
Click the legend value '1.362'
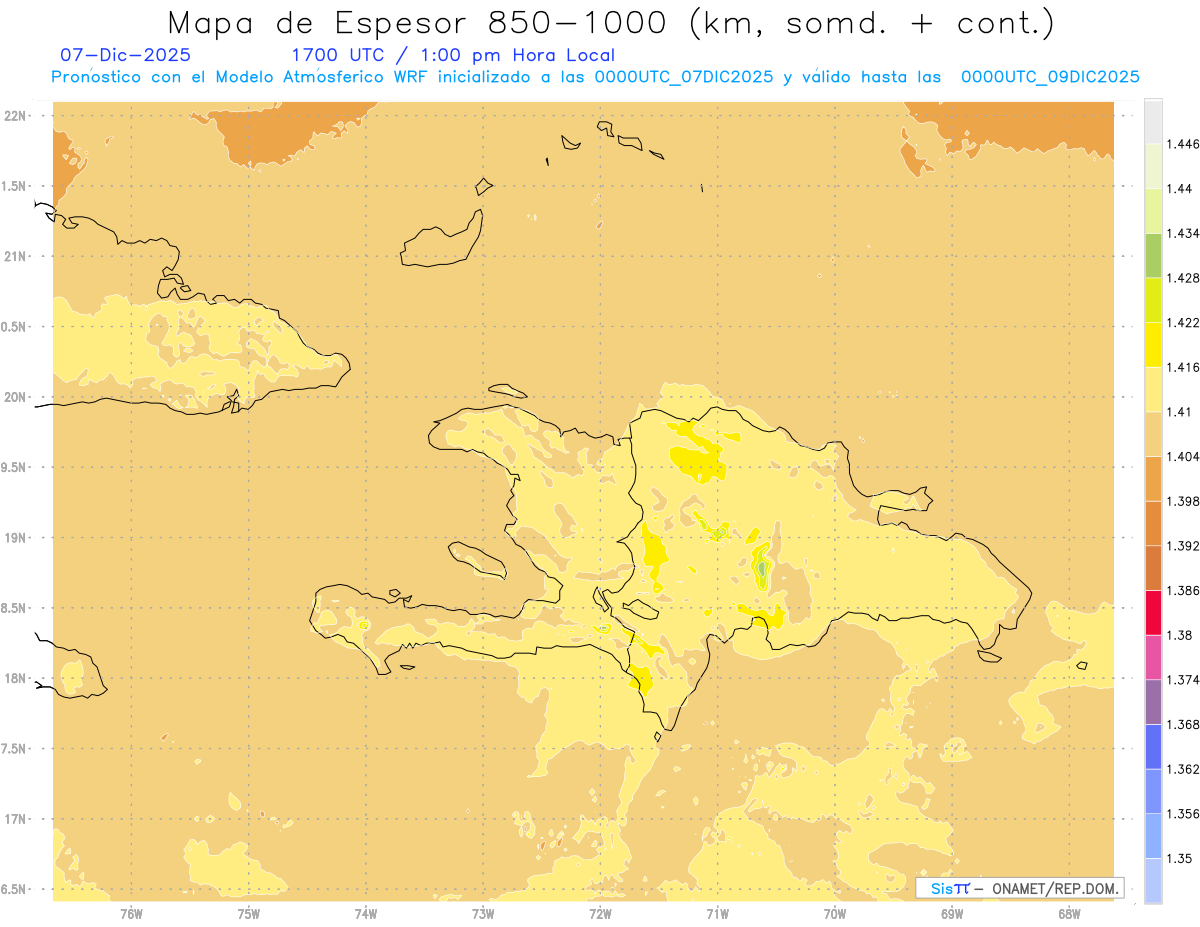coord(1182,769)
